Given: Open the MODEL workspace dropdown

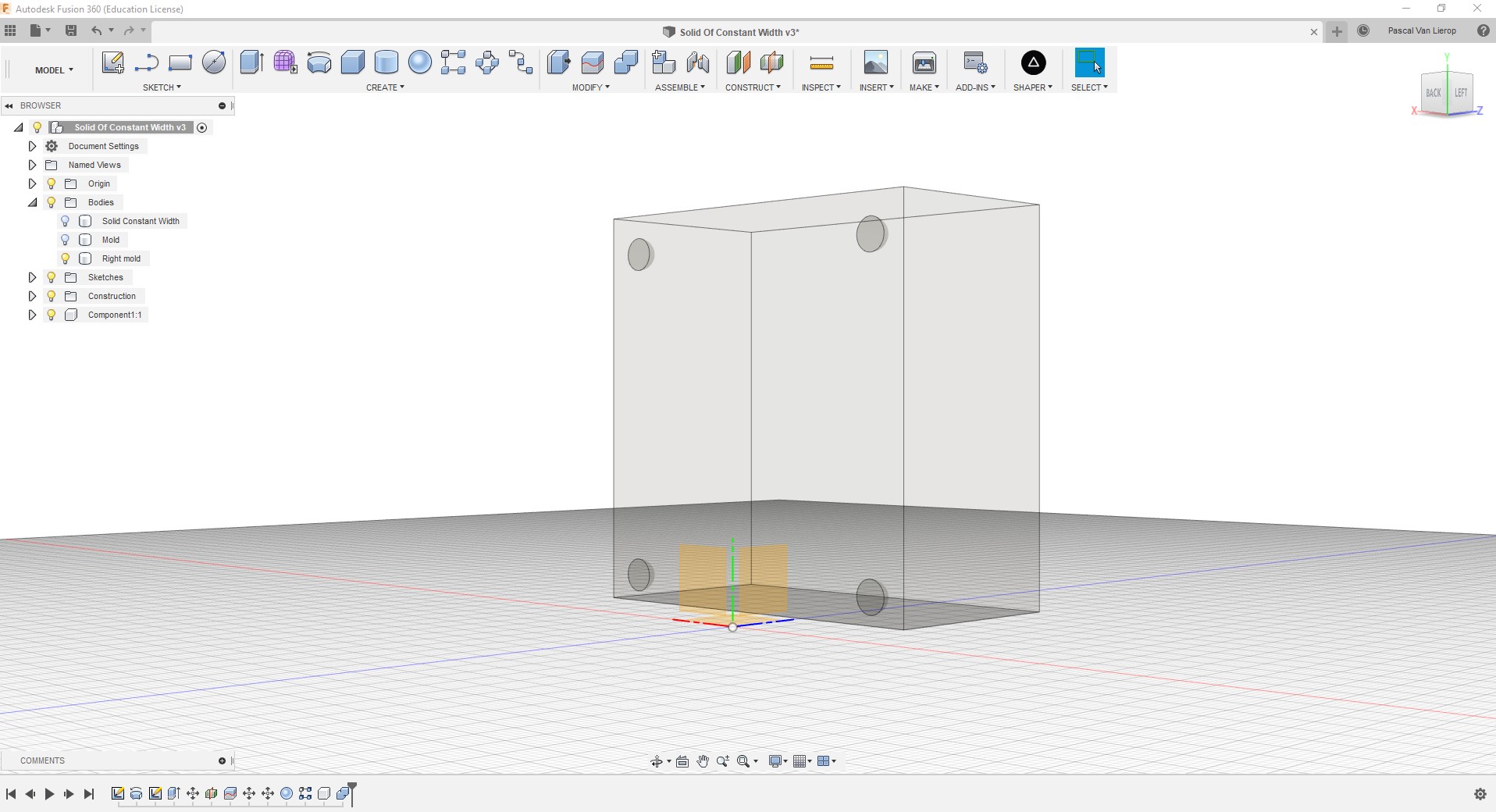Looking at the screenshot, I should 54,70.
